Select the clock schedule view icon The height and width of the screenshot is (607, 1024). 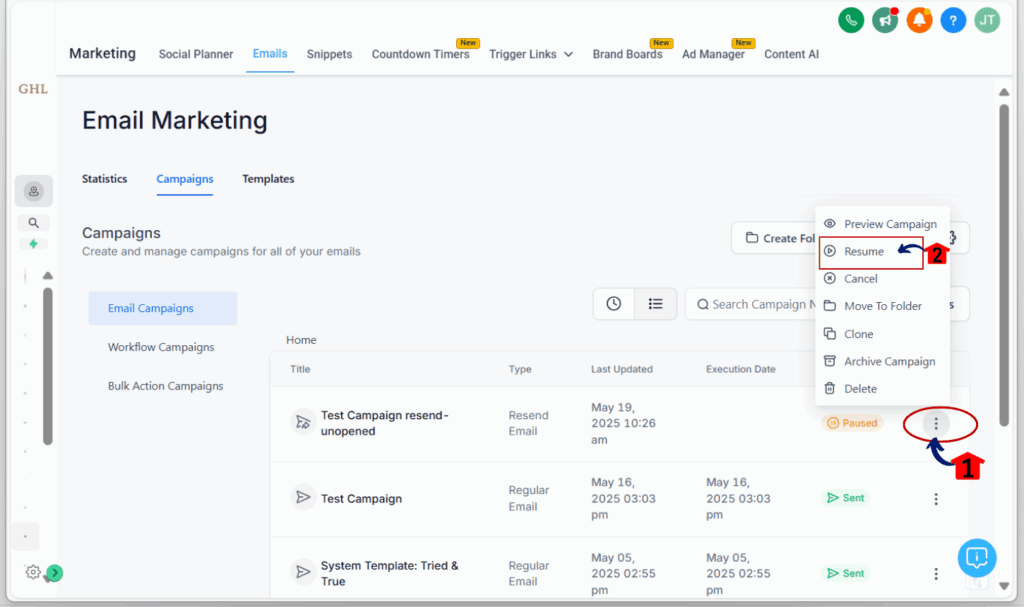pos(614,303)
